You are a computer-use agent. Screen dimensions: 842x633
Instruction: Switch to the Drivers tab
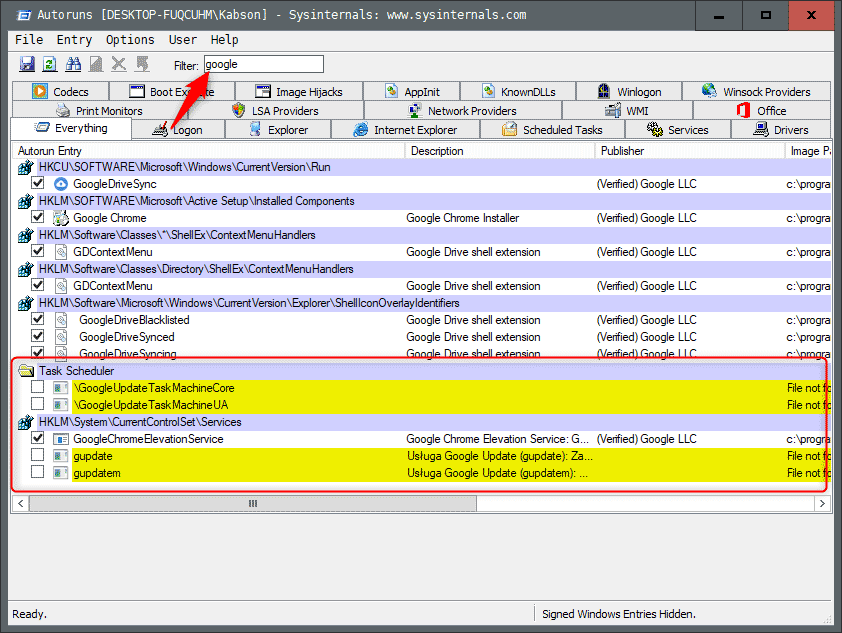tap(781, 130)
